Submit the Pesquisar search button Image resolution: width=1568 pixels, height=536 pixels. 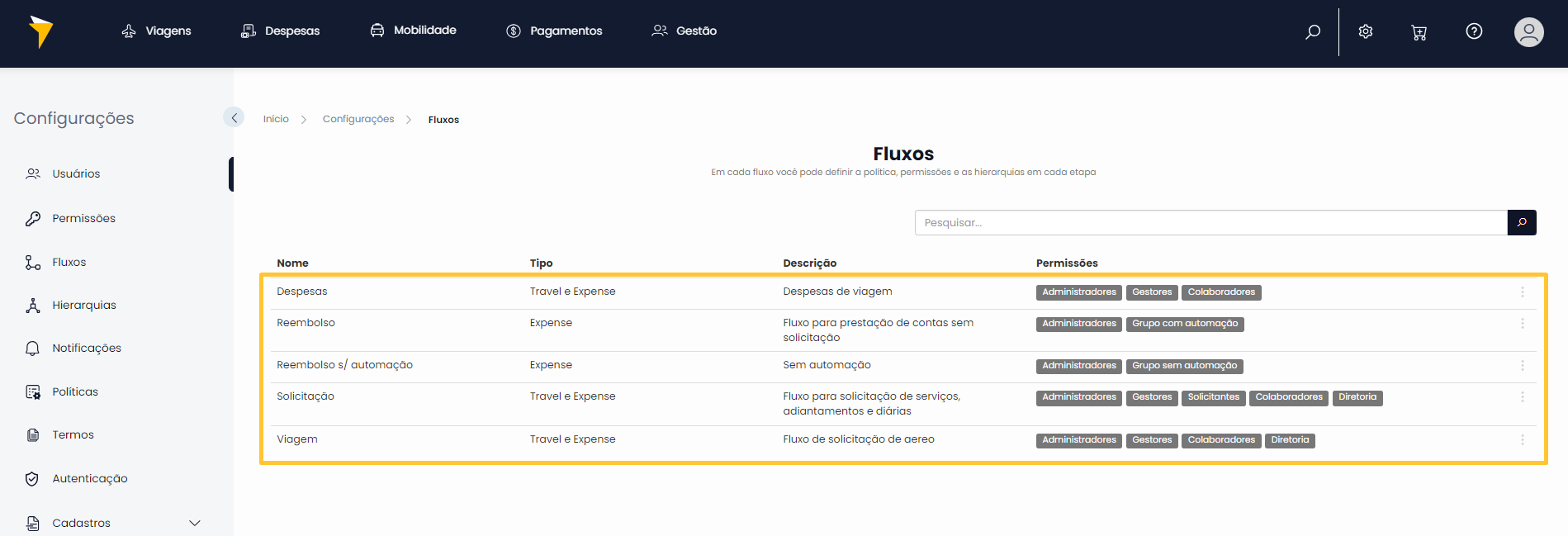pos(1522,222)
